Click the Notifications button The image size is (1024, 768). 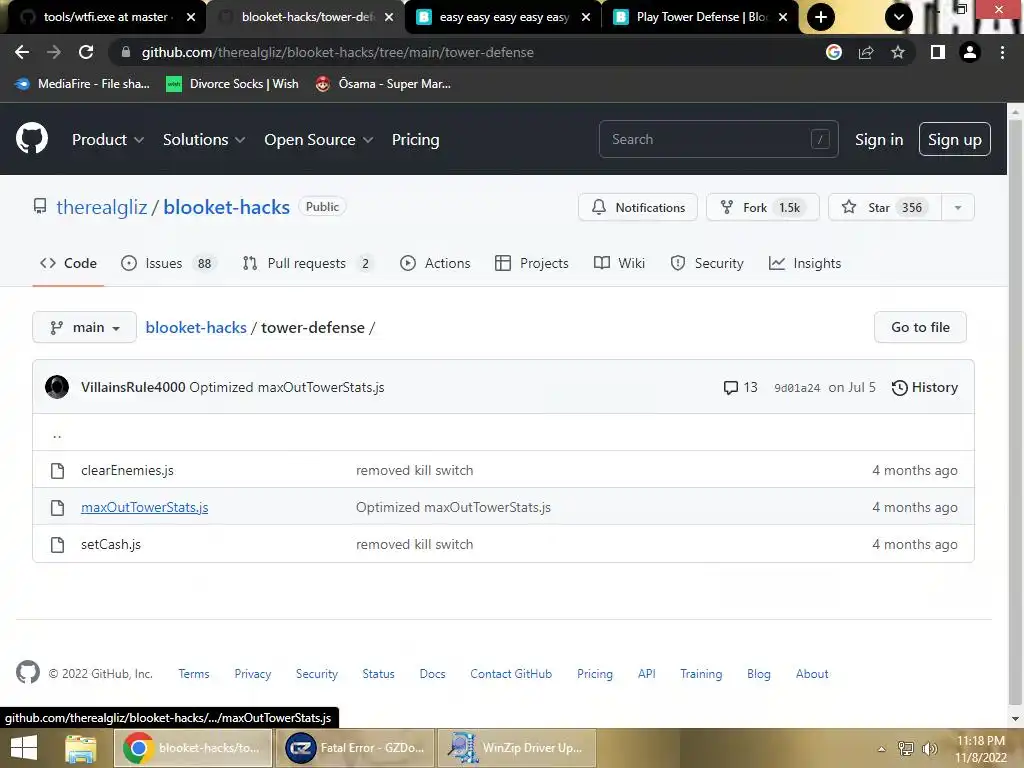[637, 208]
